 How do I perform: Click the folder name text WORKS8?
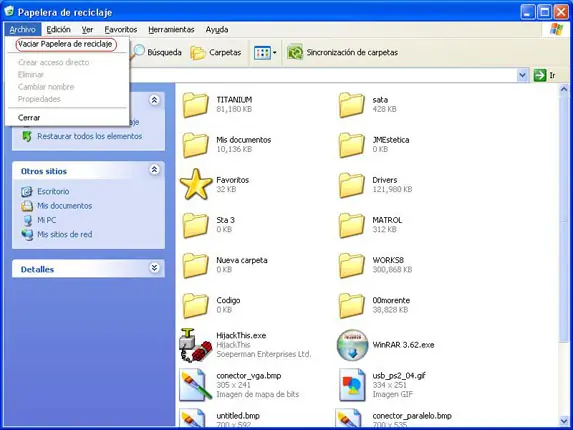[x=388, y=260]
